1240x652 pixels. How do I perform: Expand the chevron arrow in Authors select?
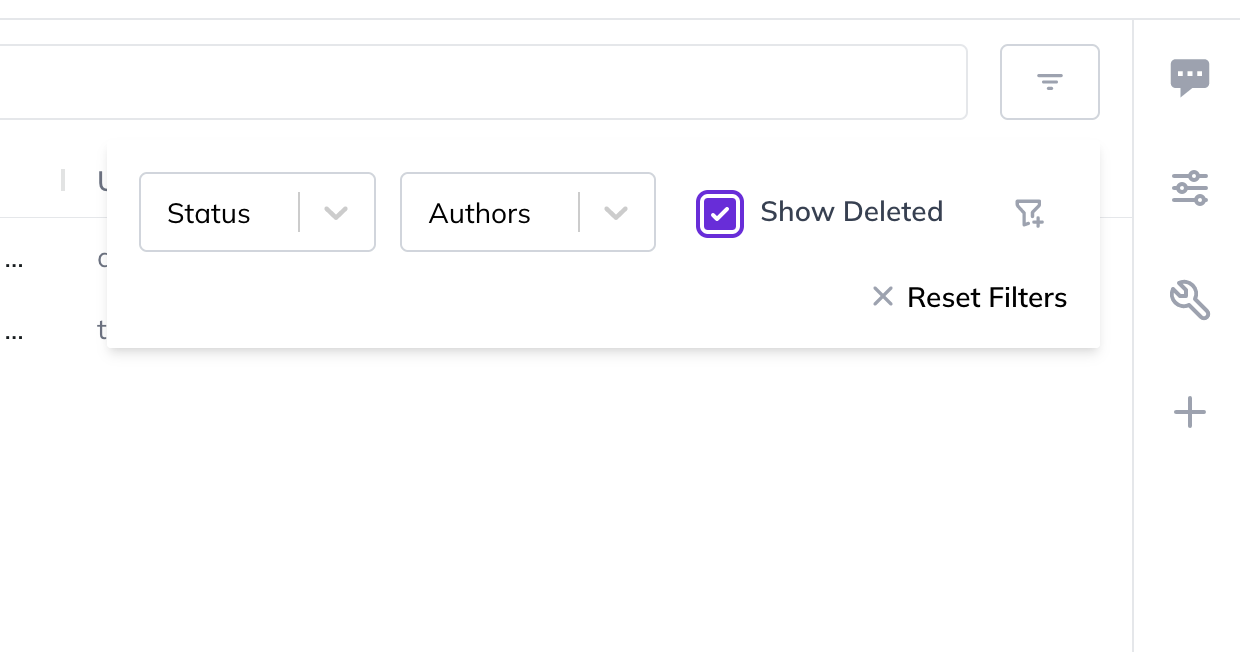tap(616, 213)
